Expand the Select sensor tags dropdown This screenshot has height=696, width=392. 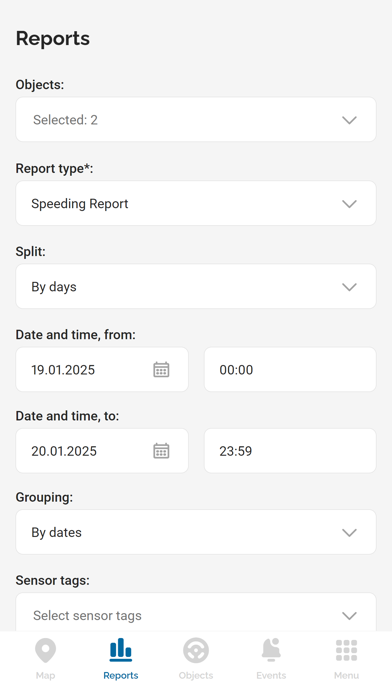click(196, 613)
